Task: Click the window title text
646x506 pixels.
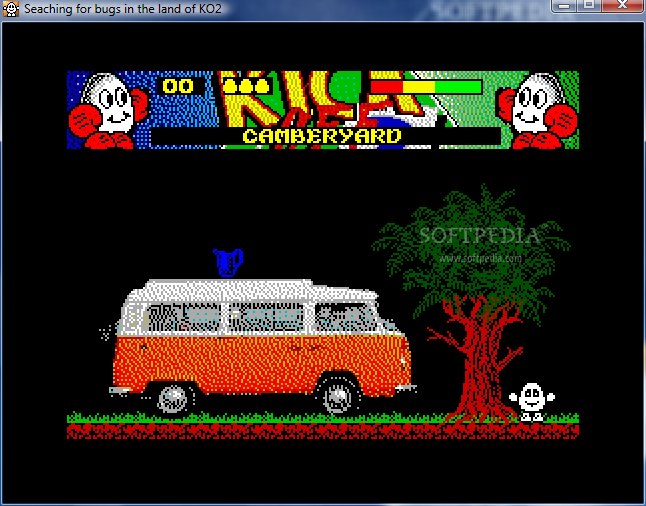Action: click(x=123, y=9)
